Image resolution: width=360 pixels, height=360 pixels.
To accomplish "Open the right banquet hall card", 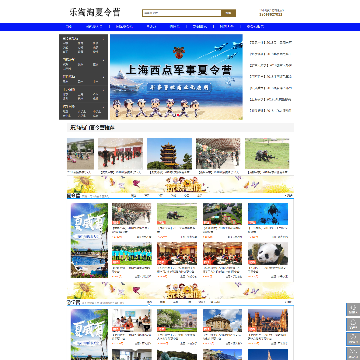I will coord(222,254).
